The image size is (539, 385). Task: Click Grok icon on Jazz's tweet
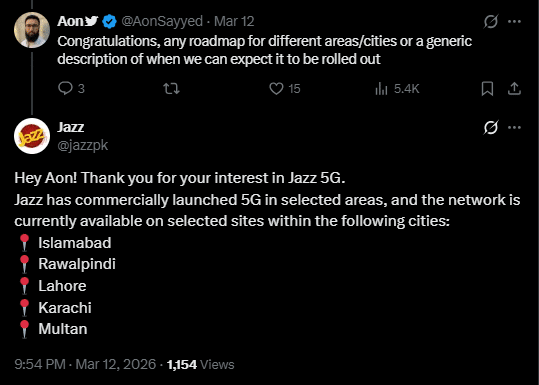pyautogui.click(x=491, y=128)
